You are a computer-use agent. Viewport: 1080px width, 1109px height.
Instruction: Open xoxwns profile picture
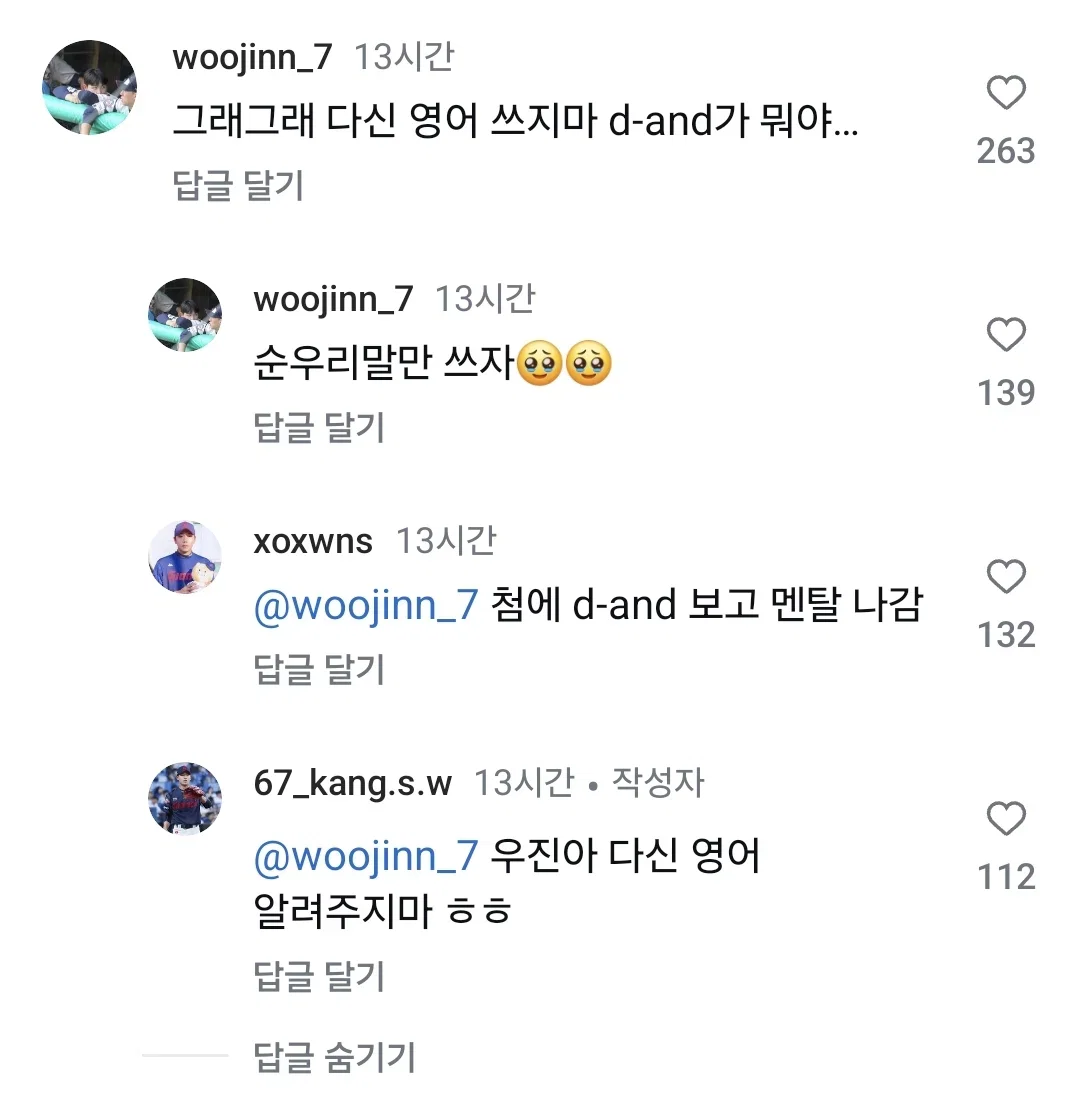(185, 557)
